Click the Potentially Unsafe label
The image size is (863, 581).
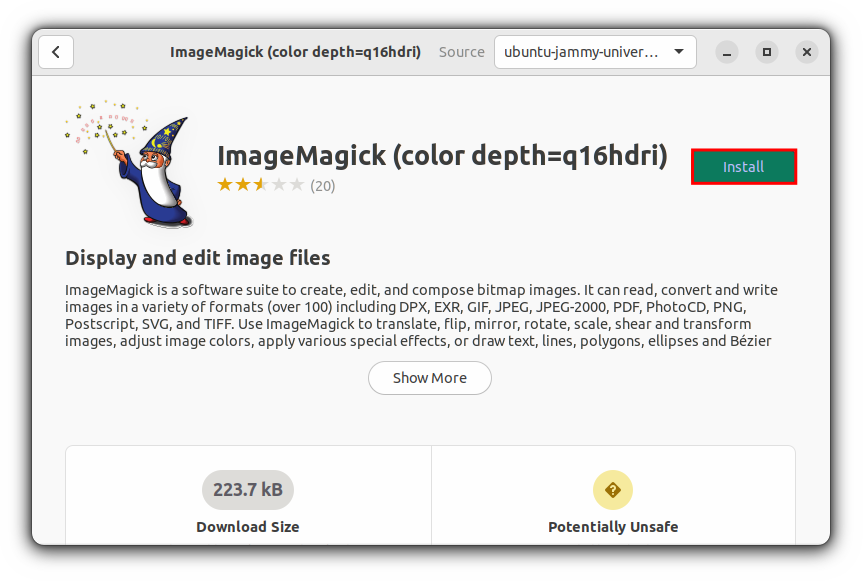click(x=613, y=527)
